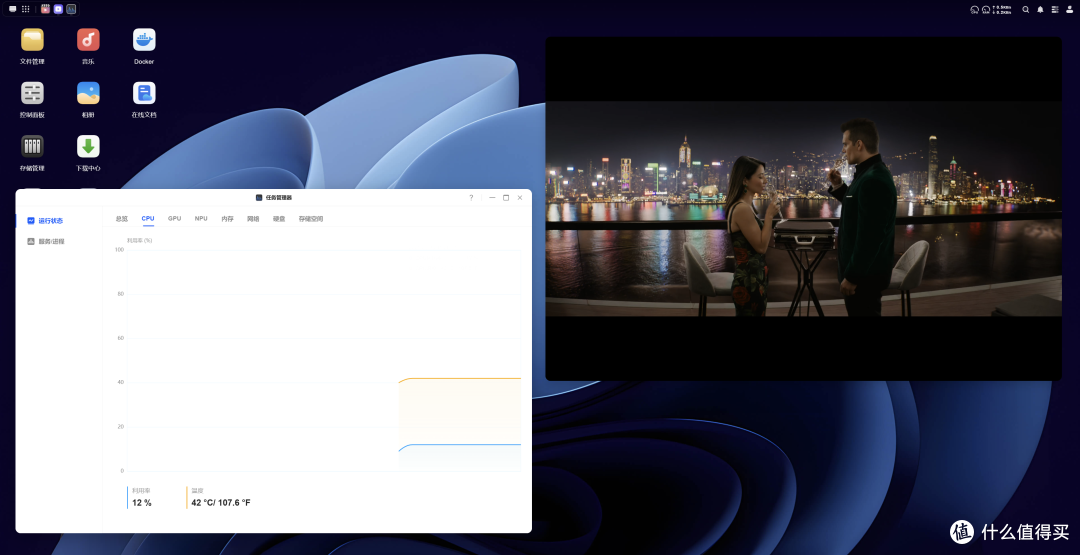Open the app grid launcher in top bar
Viewport: 1080px width, 555px height.
(x=25, y=9)
